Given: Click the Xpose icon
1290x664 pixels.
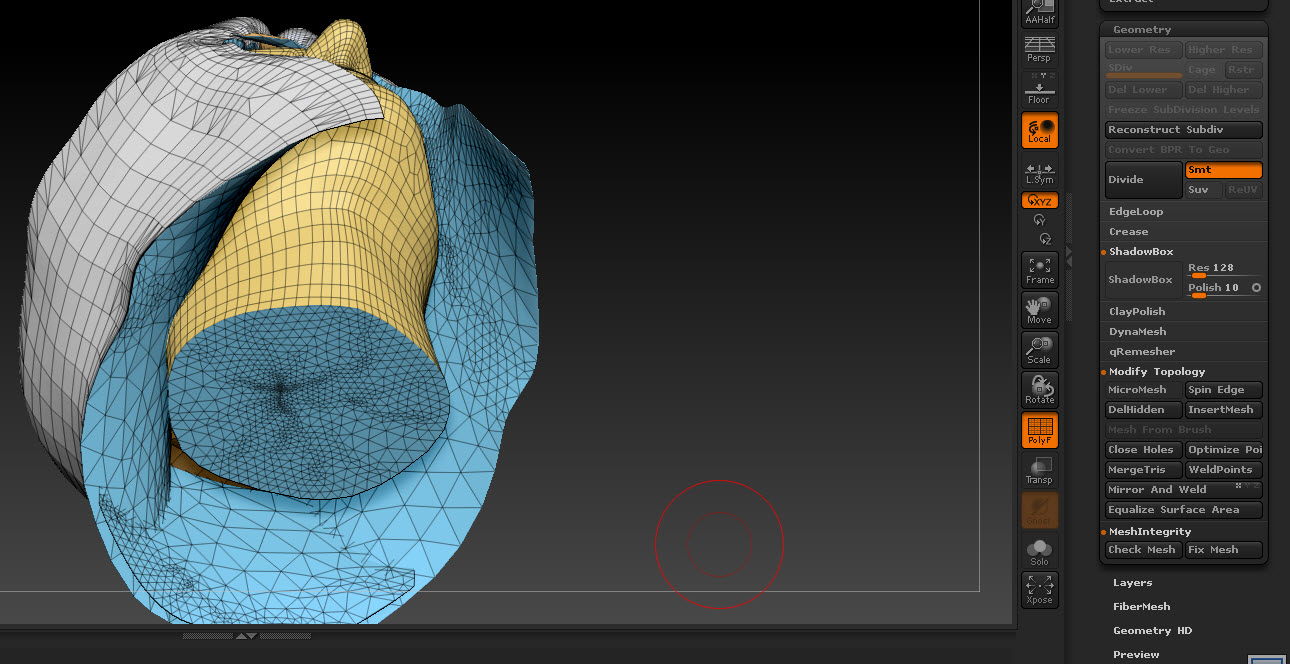Looking at the screenshot, I should point(1040,590).
